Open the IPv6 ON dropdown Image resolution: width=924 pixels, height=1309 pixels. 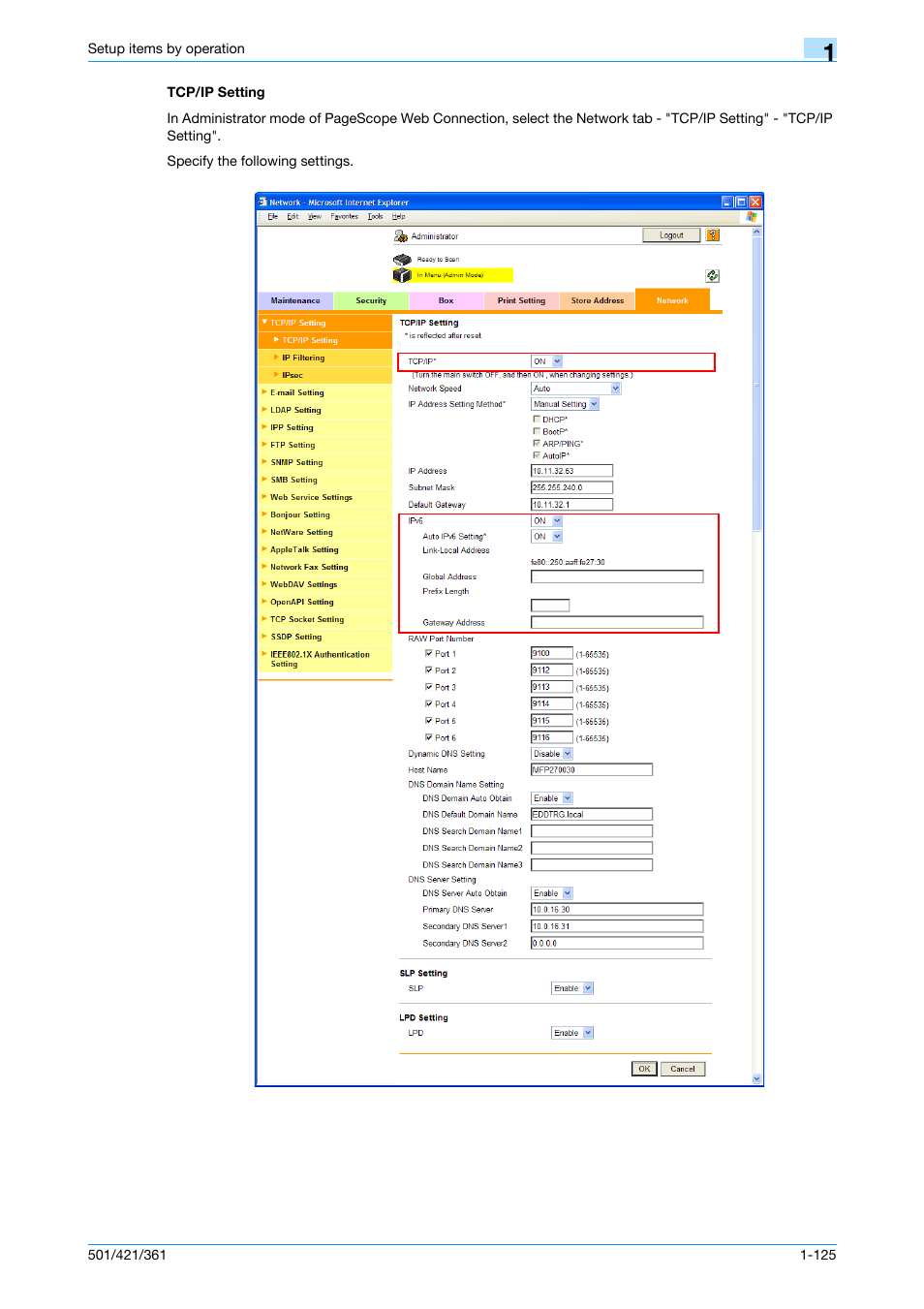point(547,521)
